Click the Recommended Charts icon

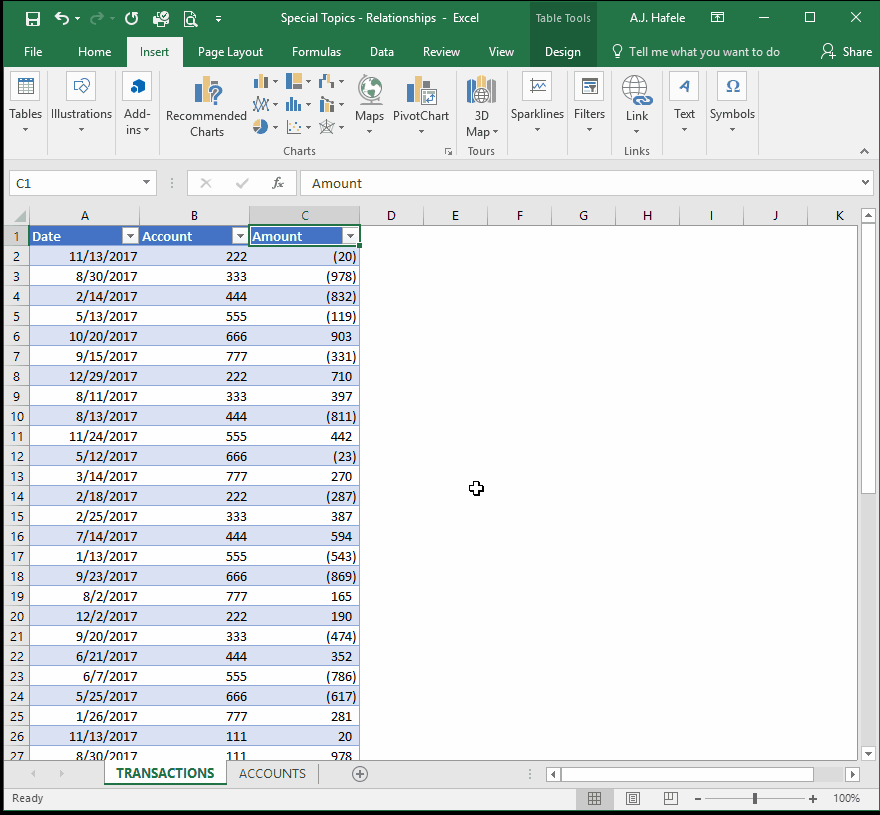[x=207, y=107]
